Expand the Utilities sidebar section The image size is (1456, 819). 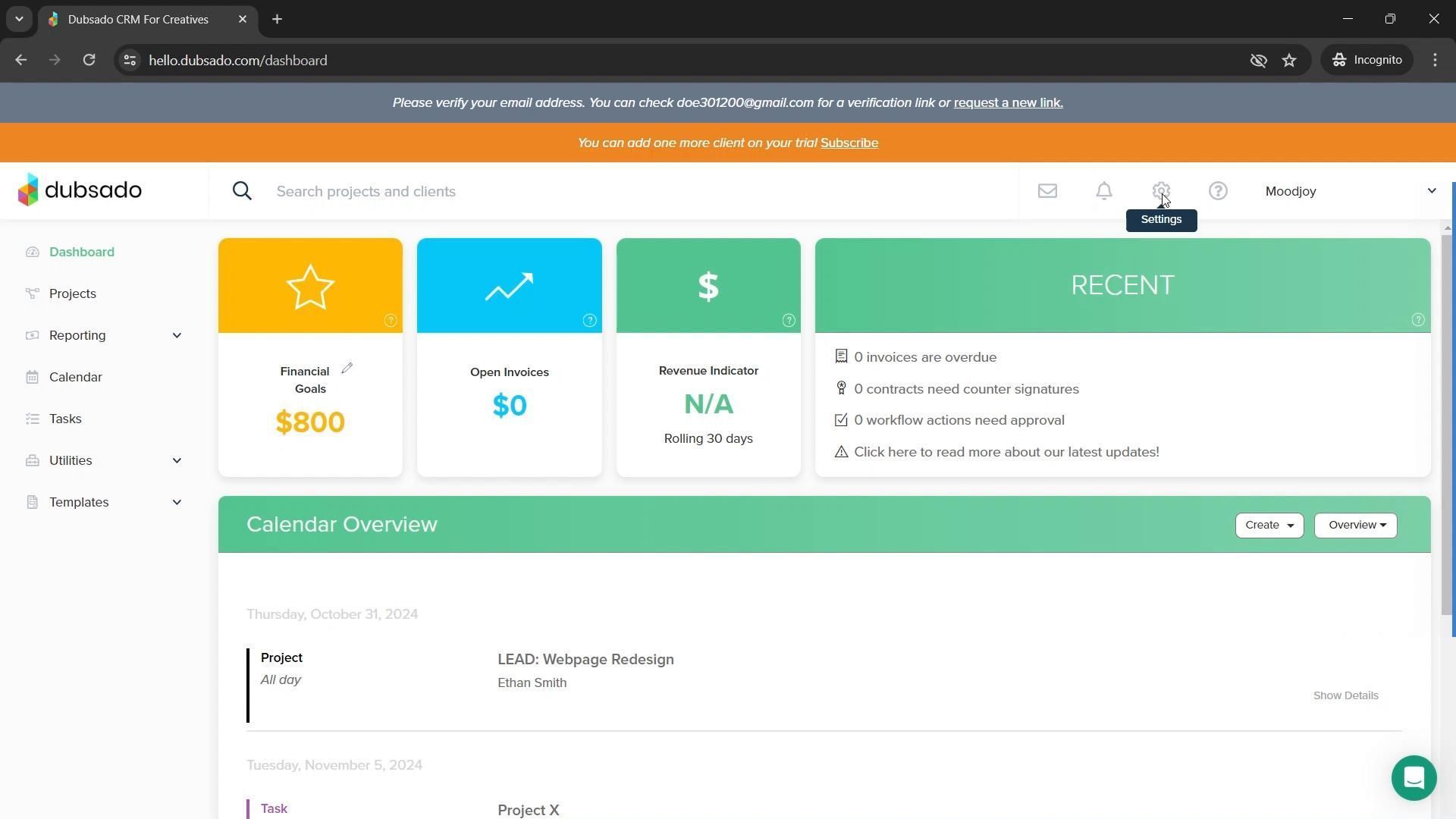click(x=177, y=460)
